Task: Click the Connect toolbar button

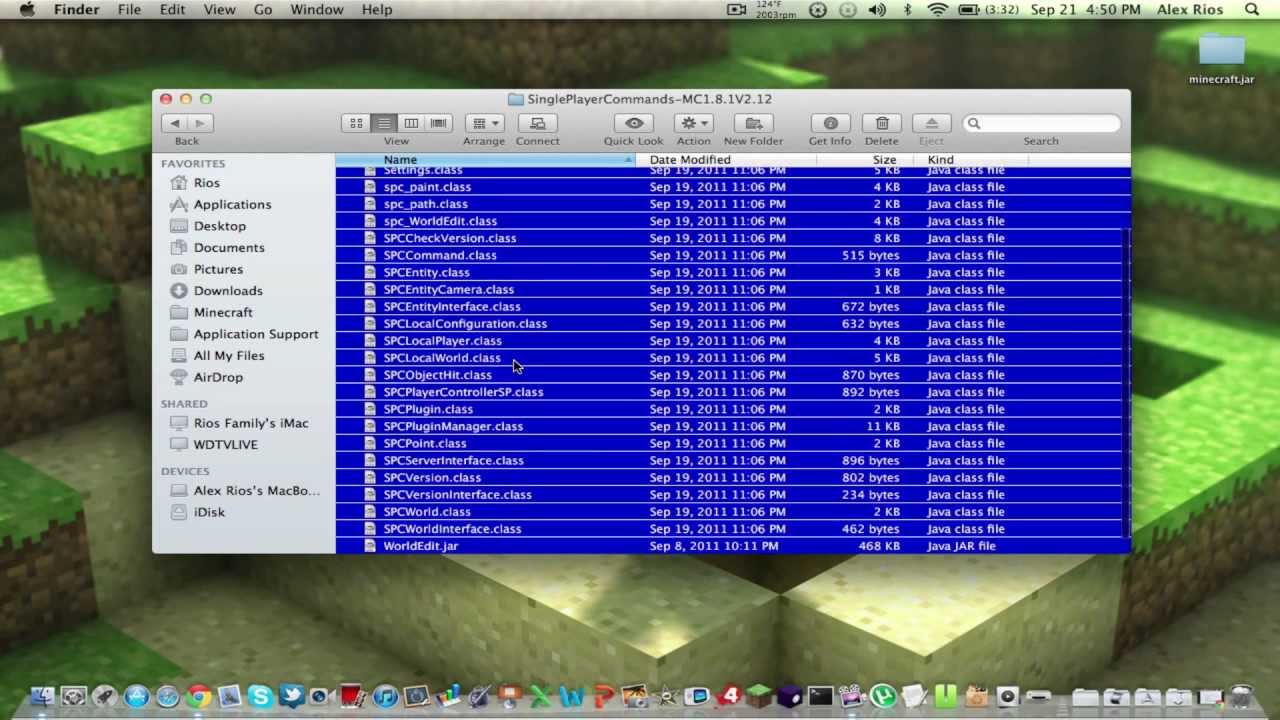Action: 538,123
